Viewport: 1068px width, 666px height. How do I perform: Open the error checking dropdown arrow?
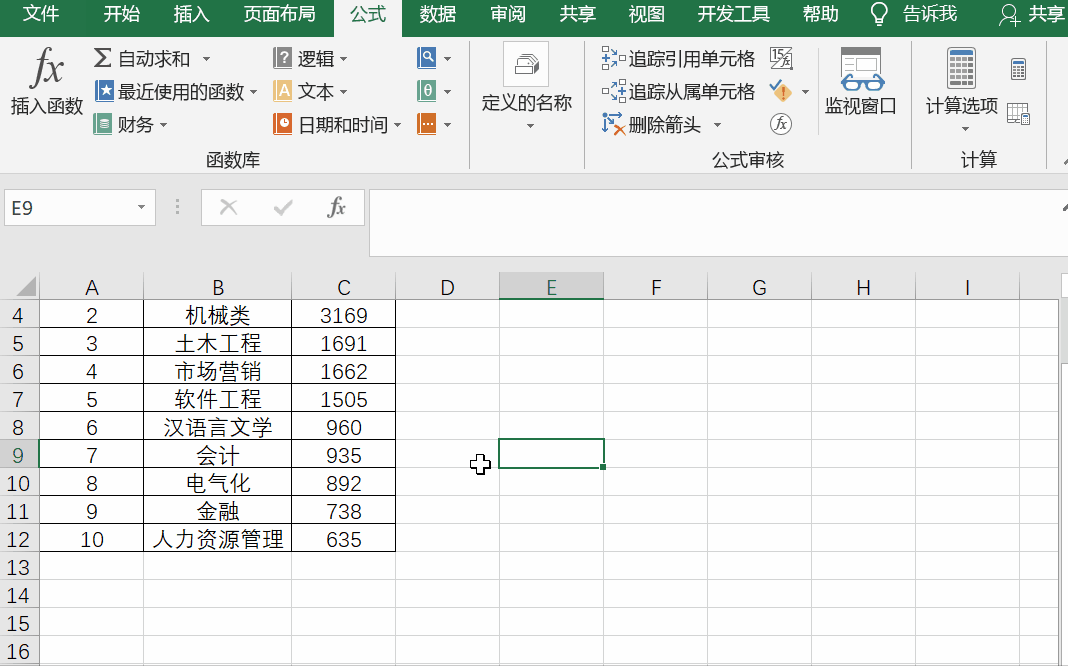pos(805,91)
